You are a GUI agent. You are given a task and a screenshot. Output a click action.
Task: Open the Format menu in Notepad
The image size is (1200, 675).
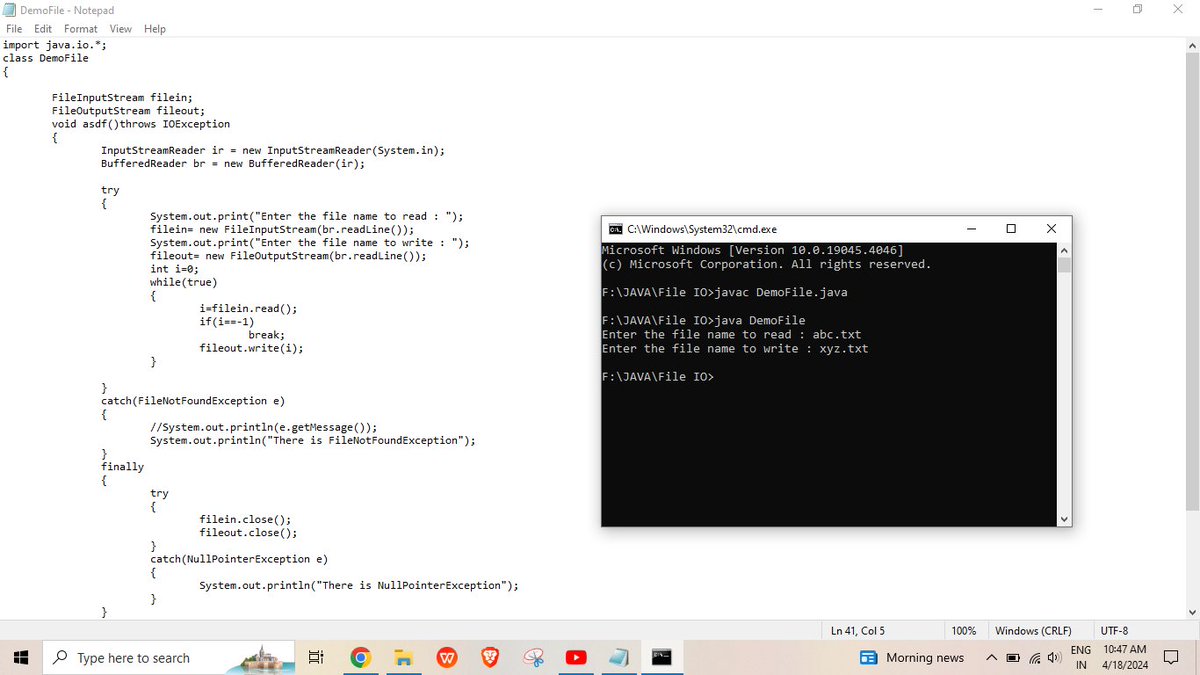[81, 29]
